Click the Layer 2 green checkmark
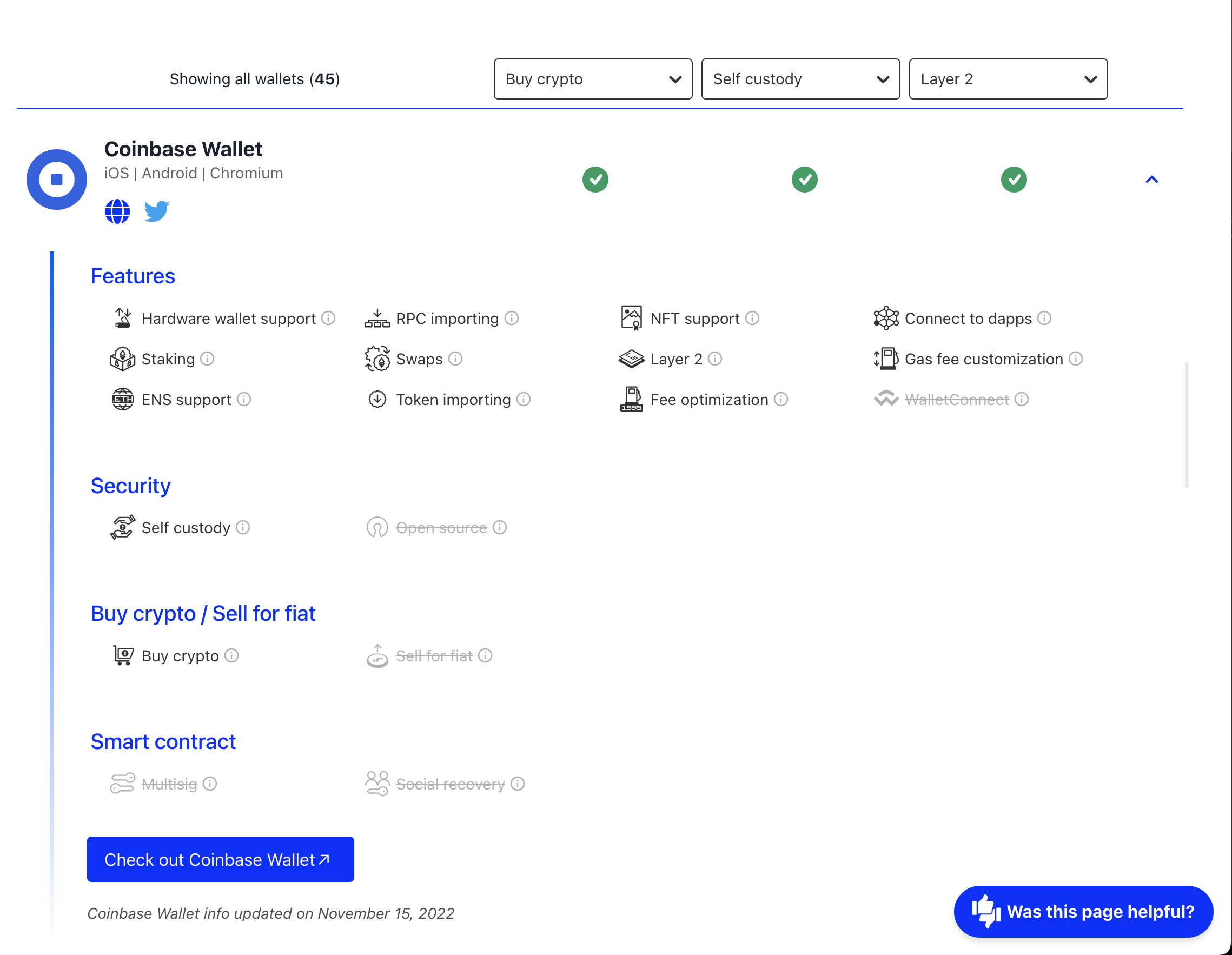Image resolution: width=1232 pixels, height=955 pixels. pyautogui.click(x=1014, y=180)
